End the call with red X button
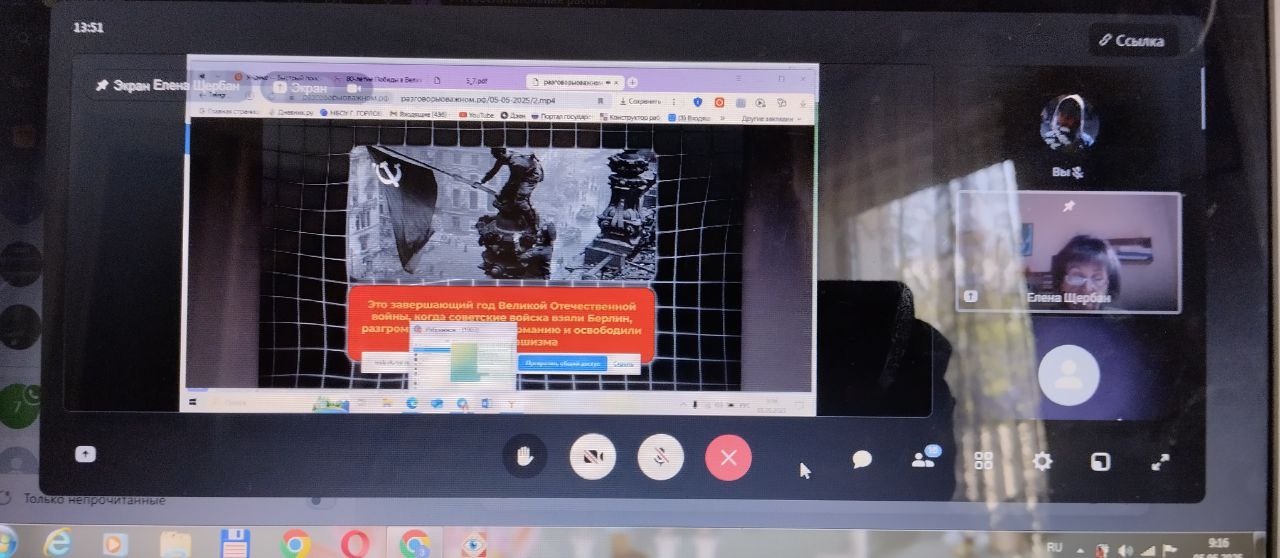The width and height of the screenshot is (1280, 558). tap(728, 457)
